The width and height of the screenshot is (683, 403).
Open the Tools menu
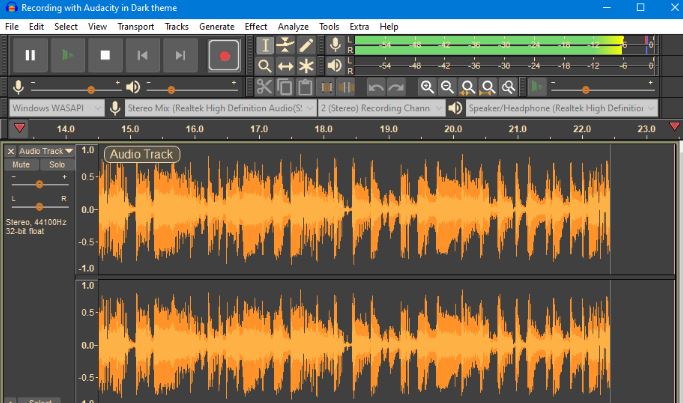click(x=329, y=27)
